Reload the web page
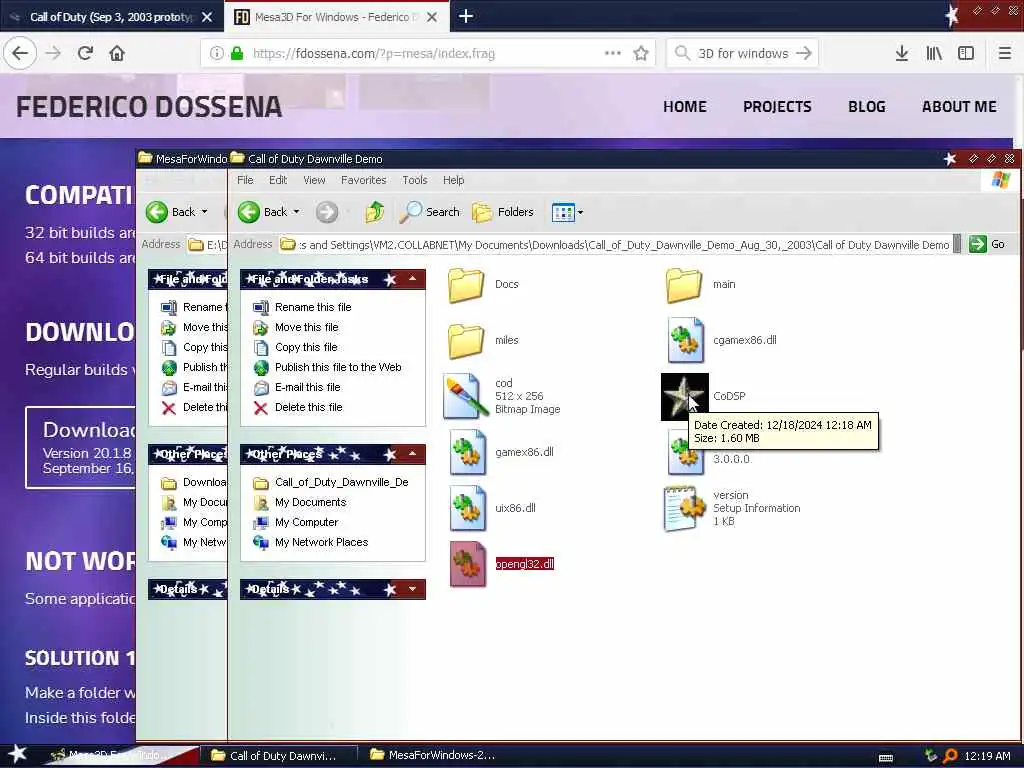Screen dimensions: 1024x768 (x=85, y=53)
